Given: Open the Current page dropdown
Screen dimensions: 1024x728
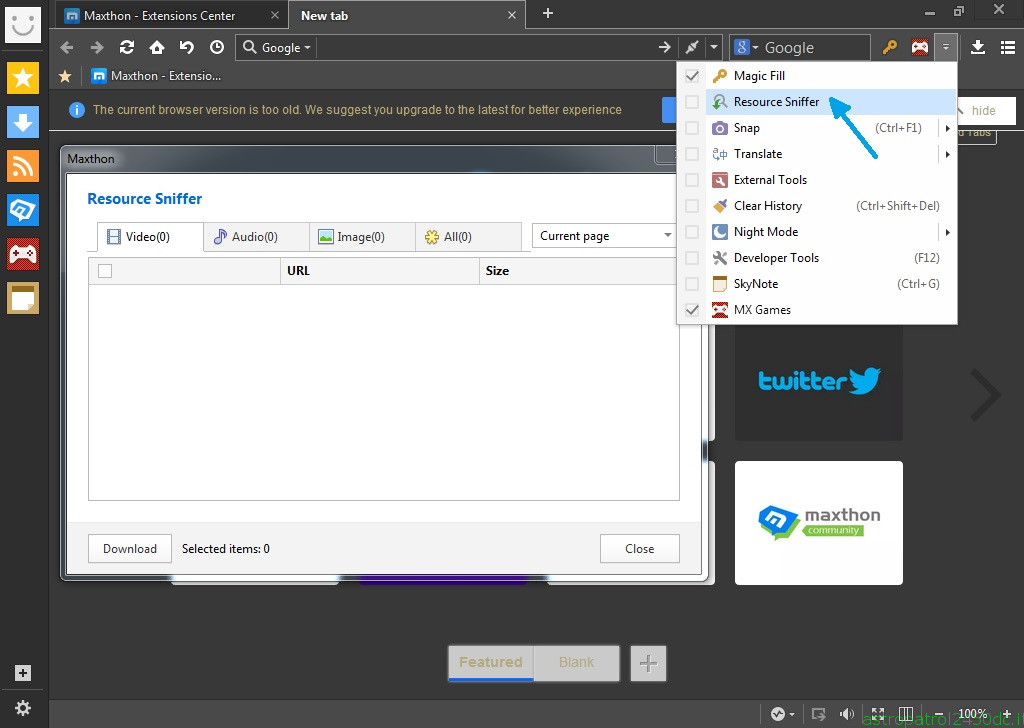Looking at the screenshot, I should (x=603, y=236).
